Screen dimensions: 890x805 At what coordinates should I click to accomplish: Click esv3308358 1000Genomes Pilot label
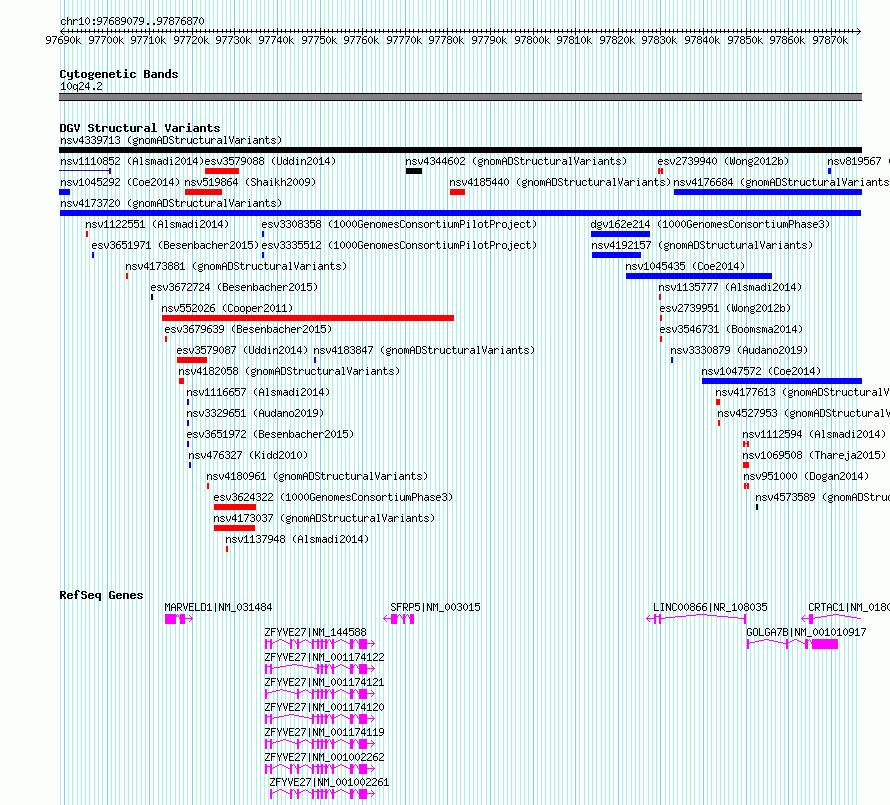[399, 224]
